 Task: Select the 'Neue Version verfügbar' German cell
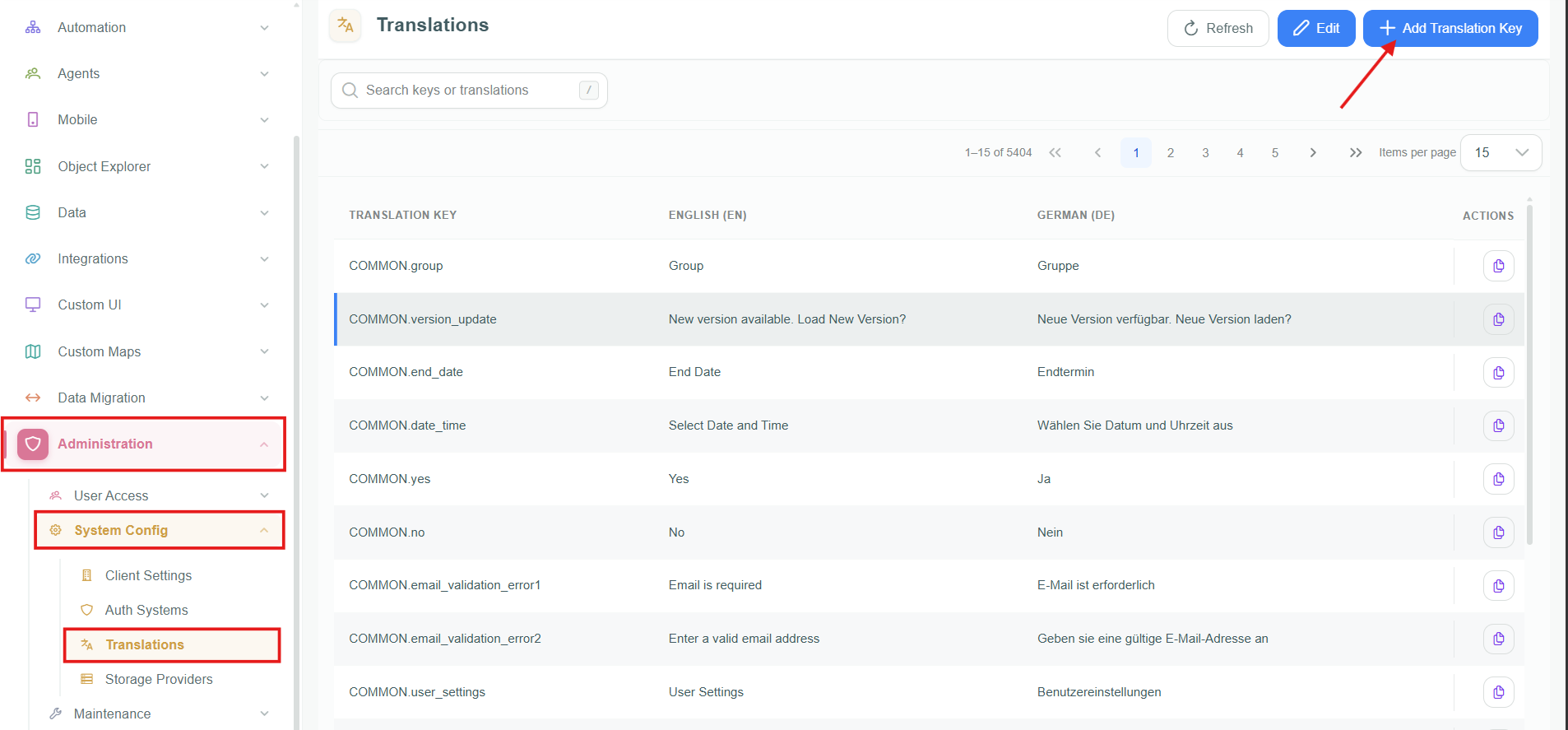click(1164, 319)
